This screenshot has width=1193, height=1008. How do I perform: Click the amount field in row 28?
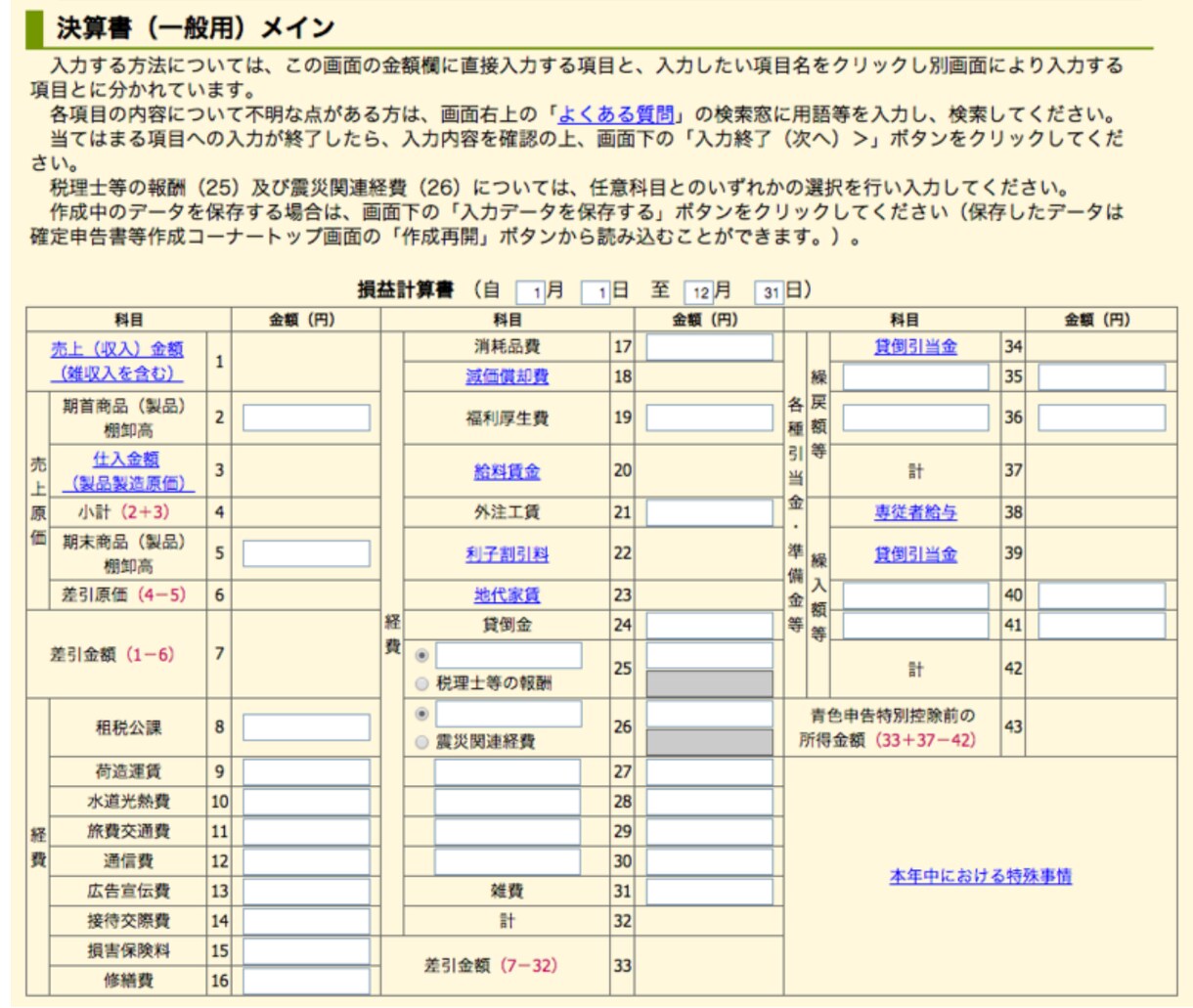click(x=709, y=802)
